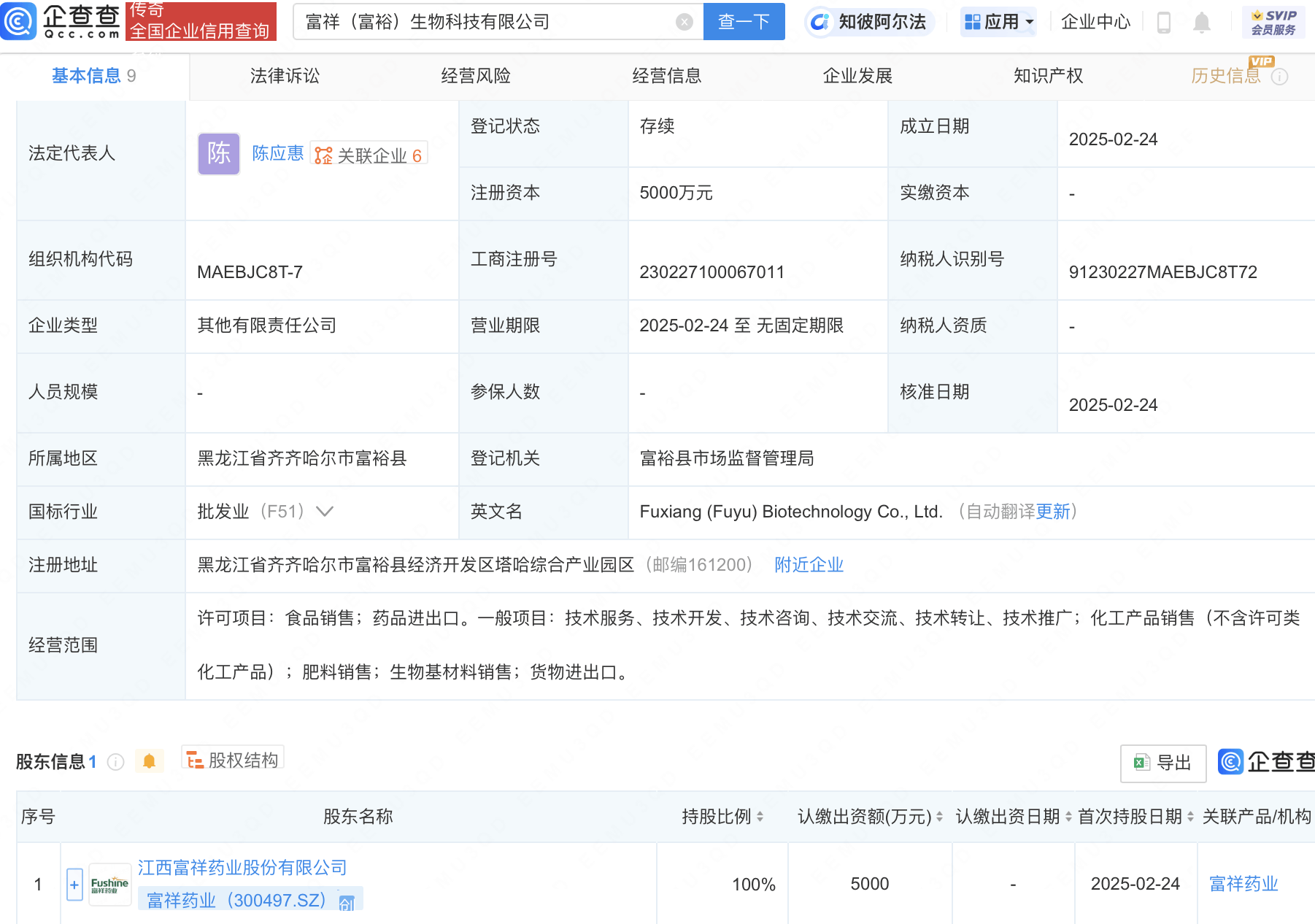
Task: Click the orange bell alert beside 股东信息
Action: click(x=150, y=761)
